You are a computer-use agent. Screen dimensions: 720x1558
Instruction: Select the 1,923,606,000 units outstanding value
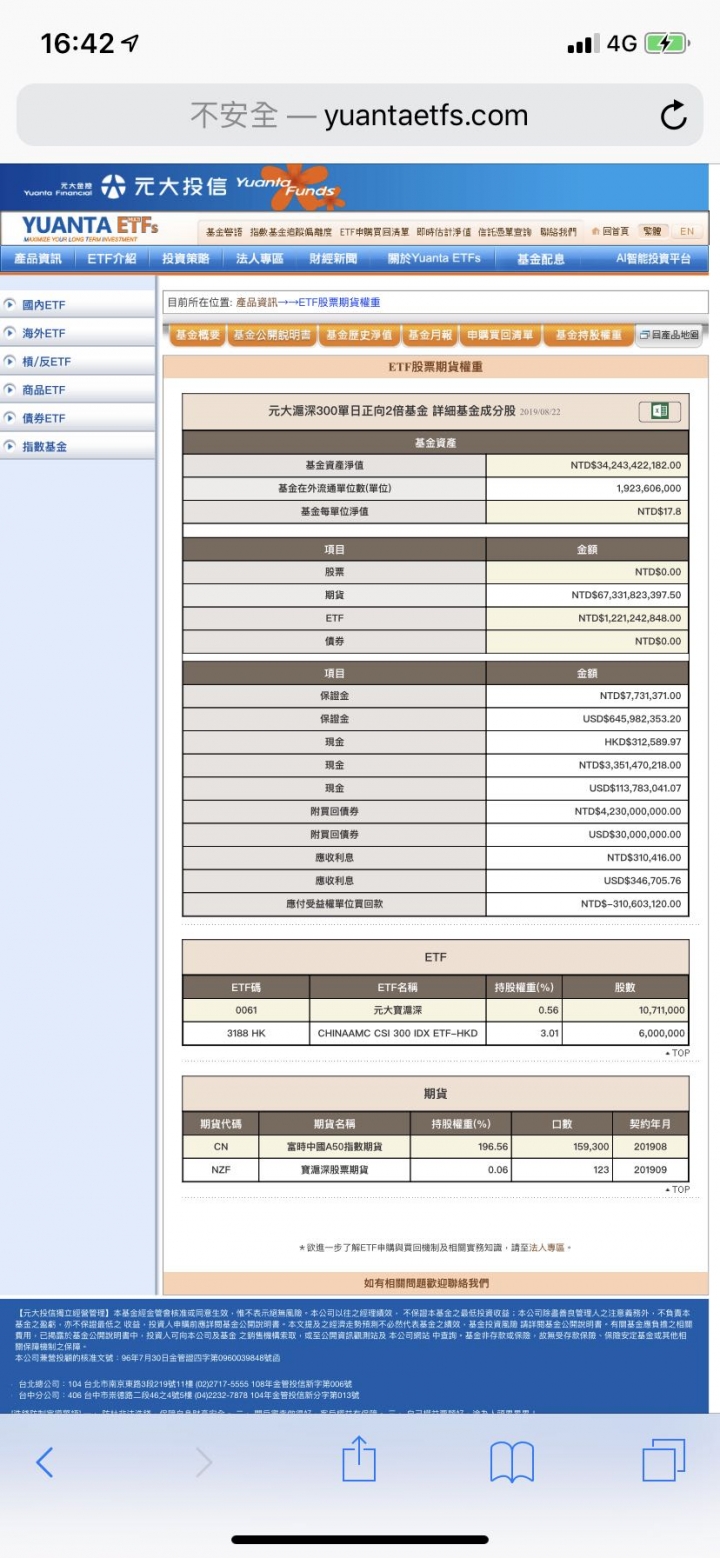coord(587,488)
